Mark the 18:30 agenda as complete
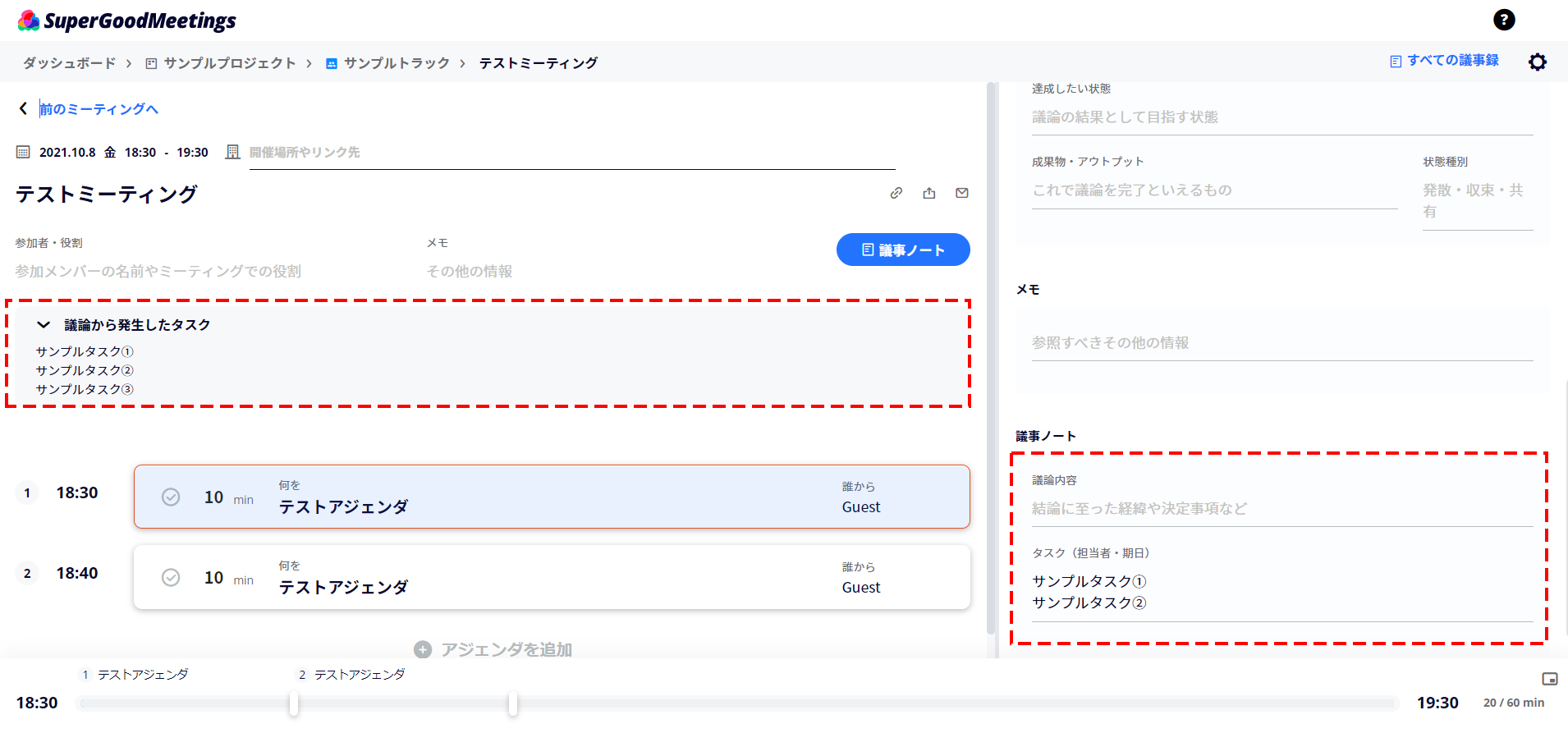Image resolution: width=1568 pixels, height=733 pixels. point(171,497)
